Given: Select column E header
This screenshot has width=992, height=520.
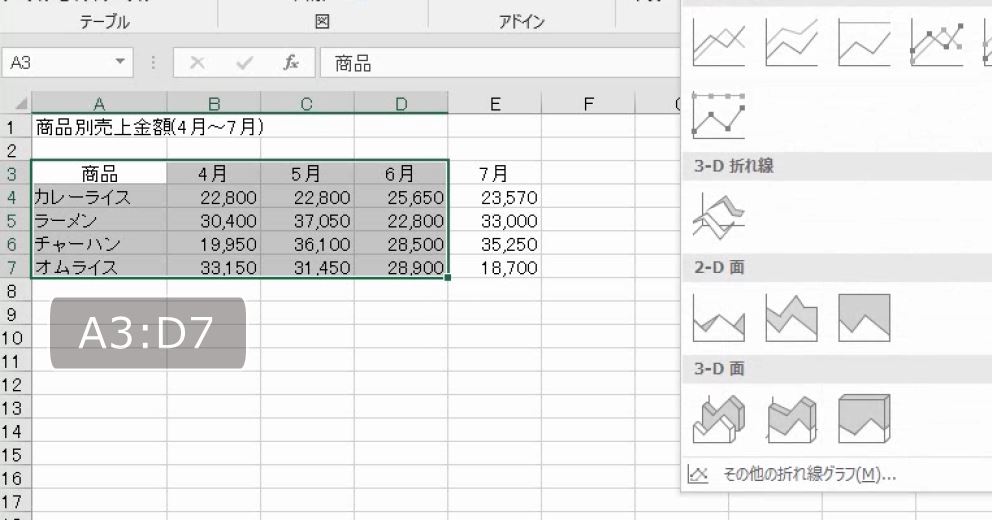Looking at the screenshot, I should click(x=495, y=103).
